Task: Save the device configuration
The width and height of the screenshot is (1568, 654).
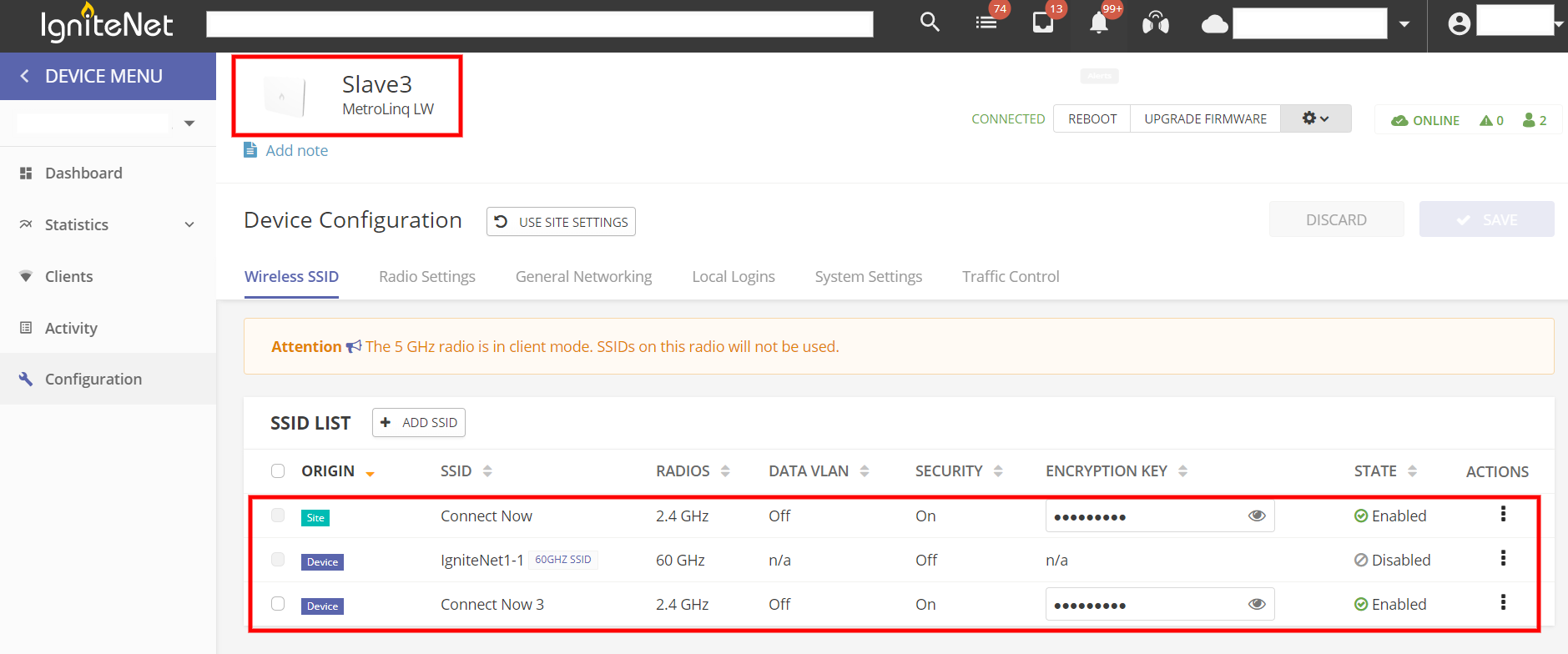Action: click(1486, 219)
